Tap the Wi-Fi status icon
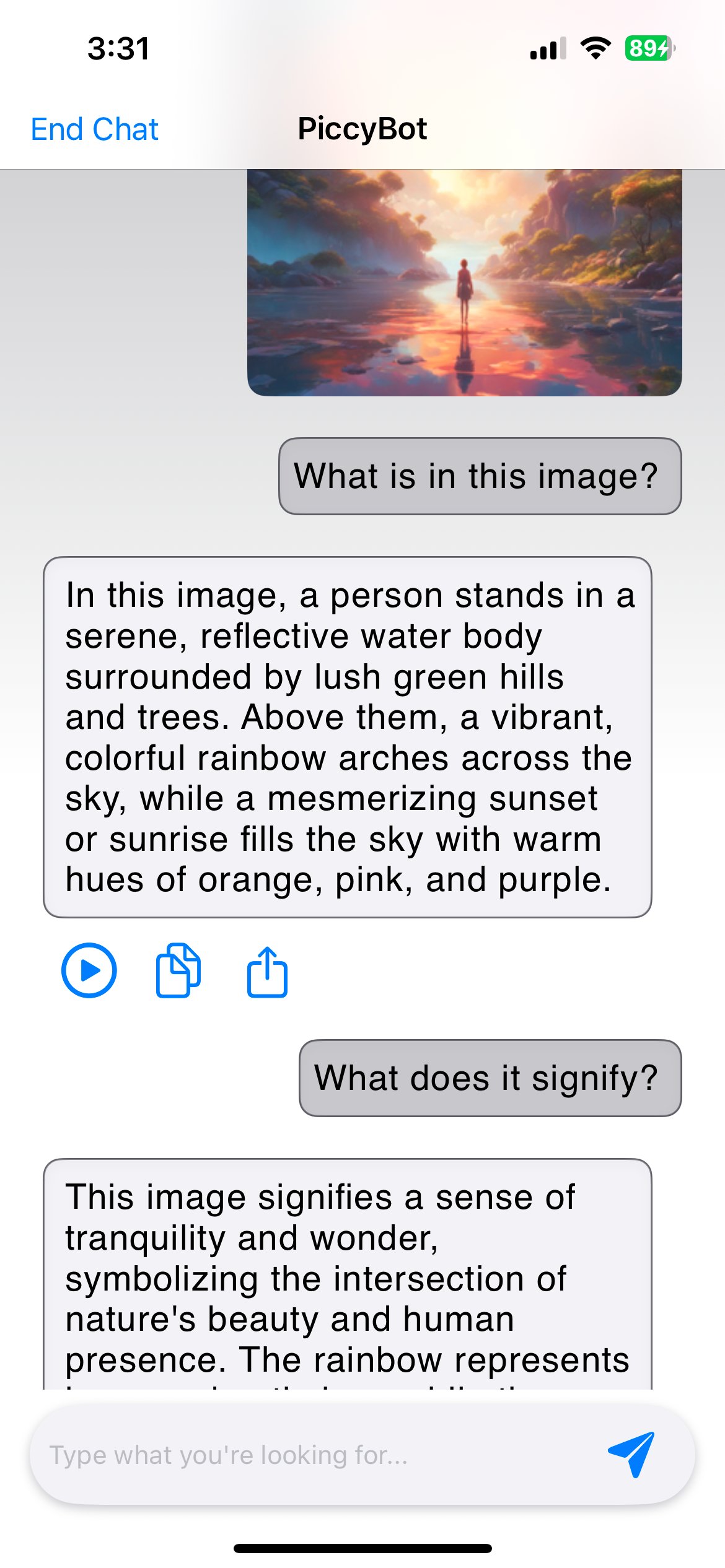The image size is (725, 1568). pyautogui.click(x=595, y=48)
